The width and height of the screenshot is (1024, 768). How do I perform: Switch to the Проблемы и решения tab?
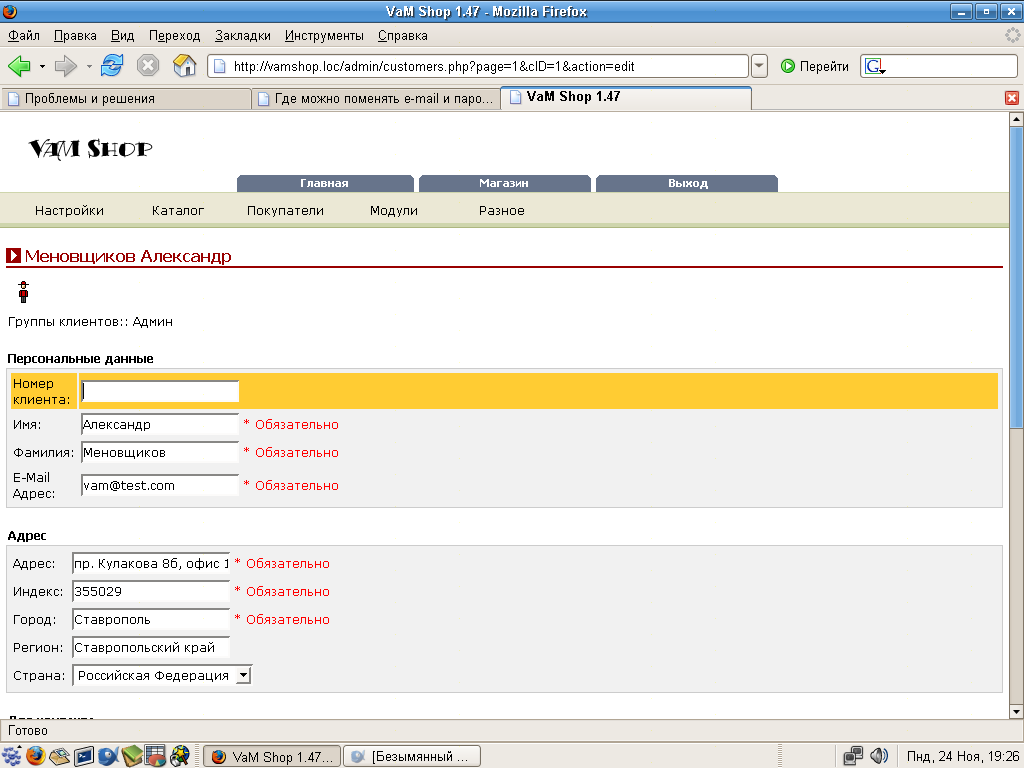point(126,99)
